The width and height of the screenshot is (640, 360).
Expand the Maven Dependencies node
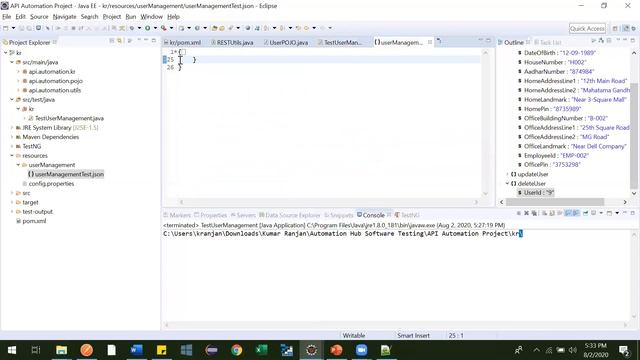pos(12,137)
